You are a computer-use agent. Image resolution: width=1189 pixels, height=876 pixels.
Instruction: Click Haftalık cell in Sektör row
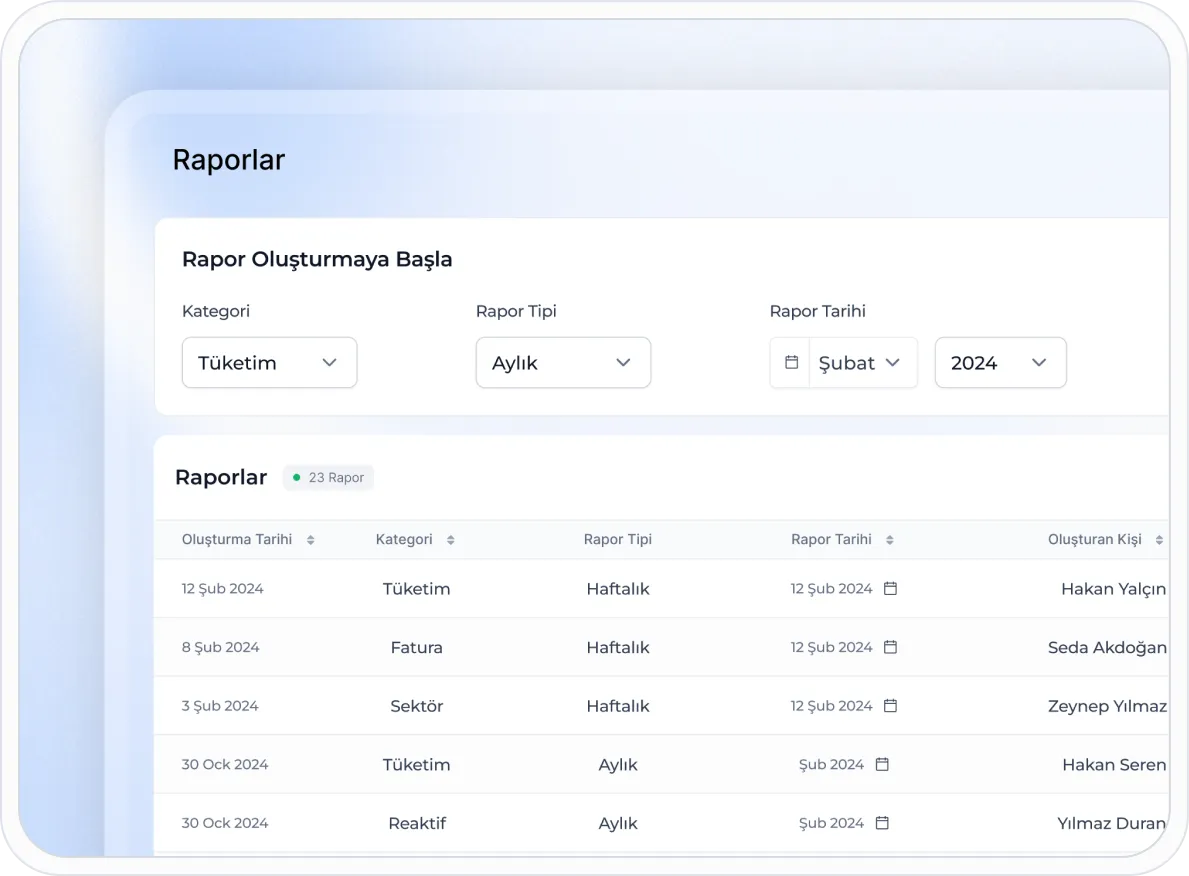tap(618, 706)
